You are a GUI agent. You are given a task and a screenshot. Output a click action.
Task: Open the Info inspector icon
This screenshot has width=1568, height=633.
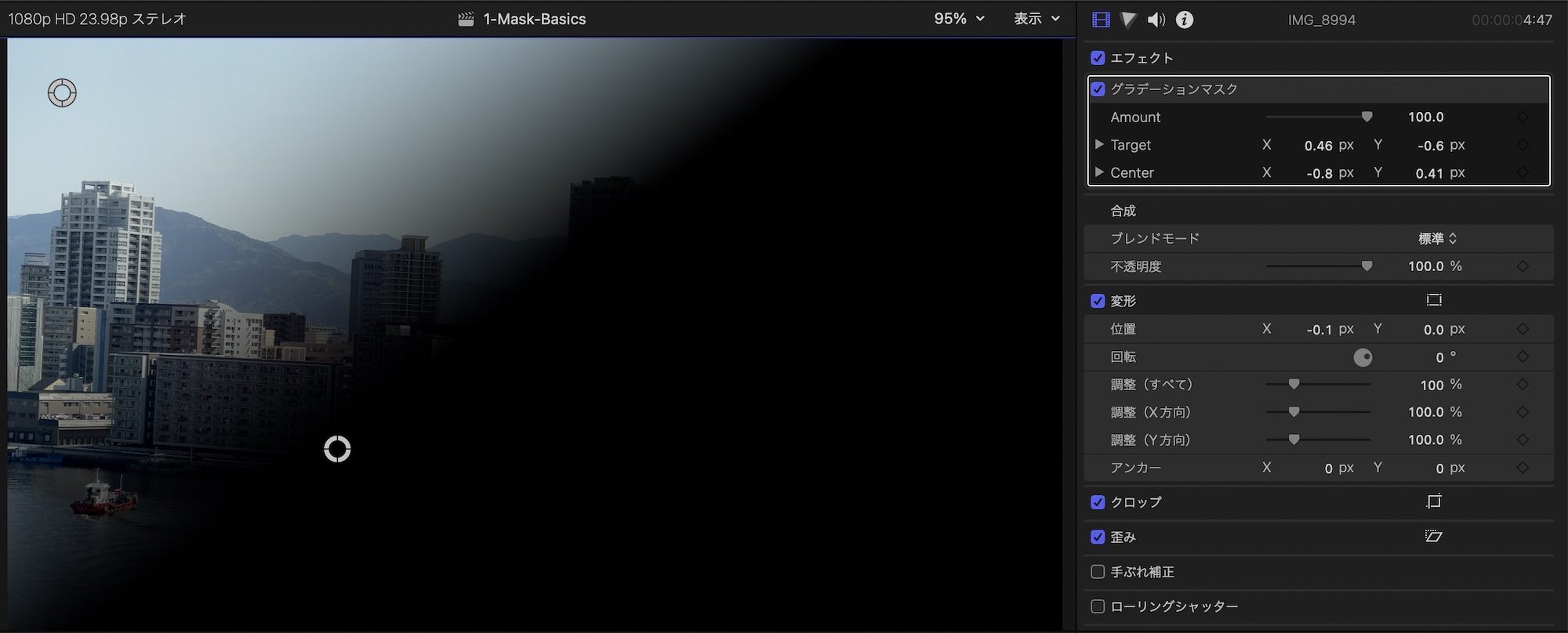tap(1185, 20)
